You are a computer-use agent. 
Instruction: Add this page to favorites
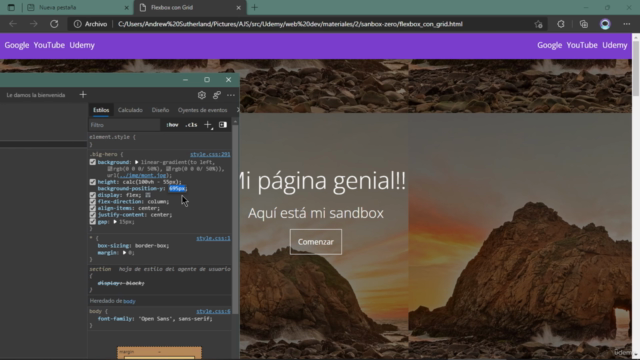(x=538, y=24)
